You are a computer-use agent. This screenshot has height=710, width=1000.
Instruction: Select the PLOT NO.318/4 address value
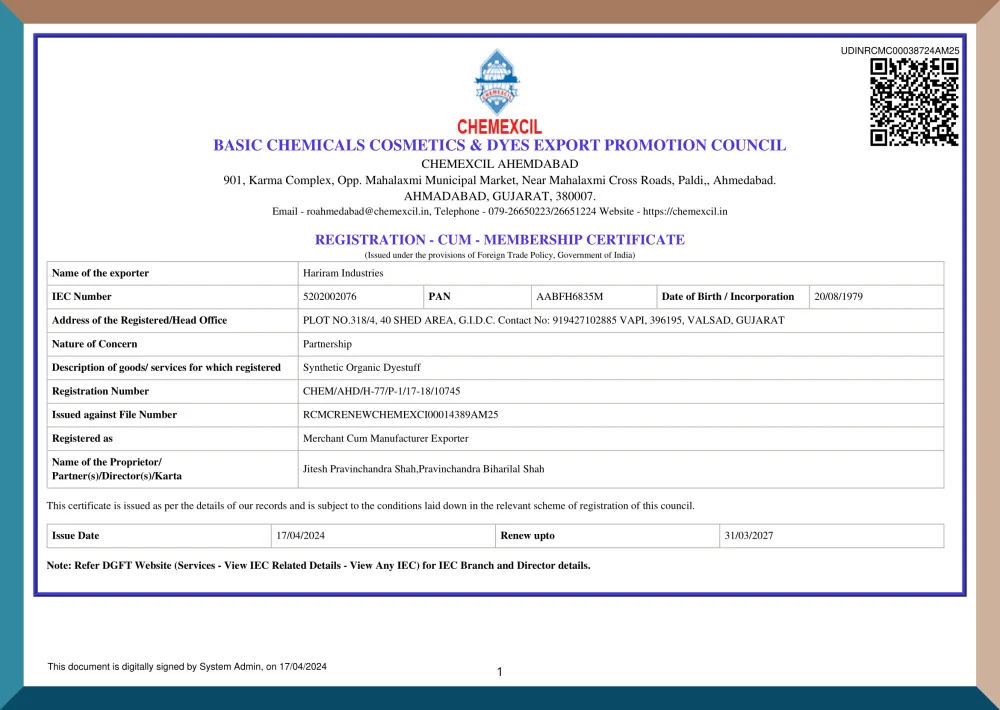543,320
